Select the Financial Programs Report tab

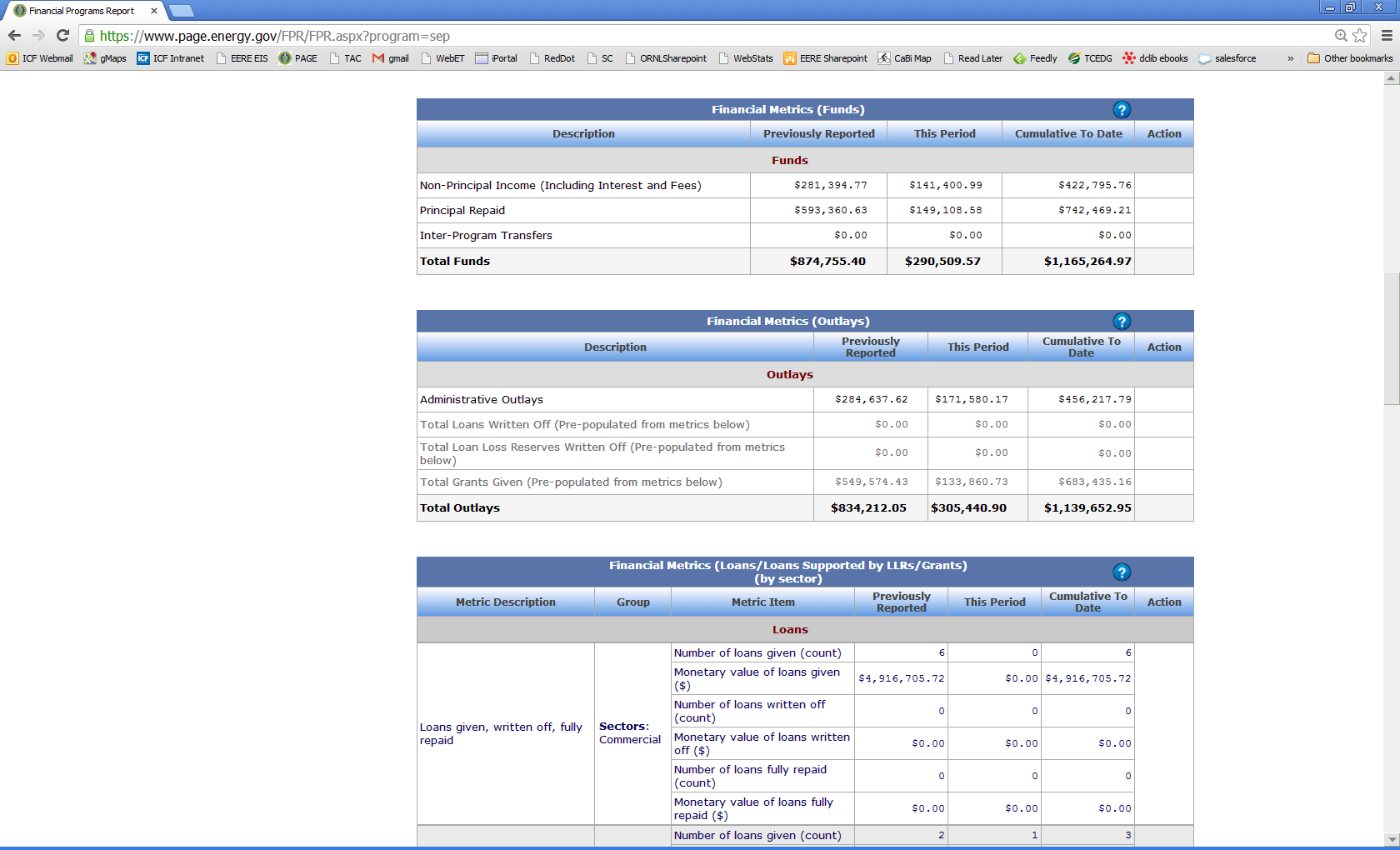(81, 11)
